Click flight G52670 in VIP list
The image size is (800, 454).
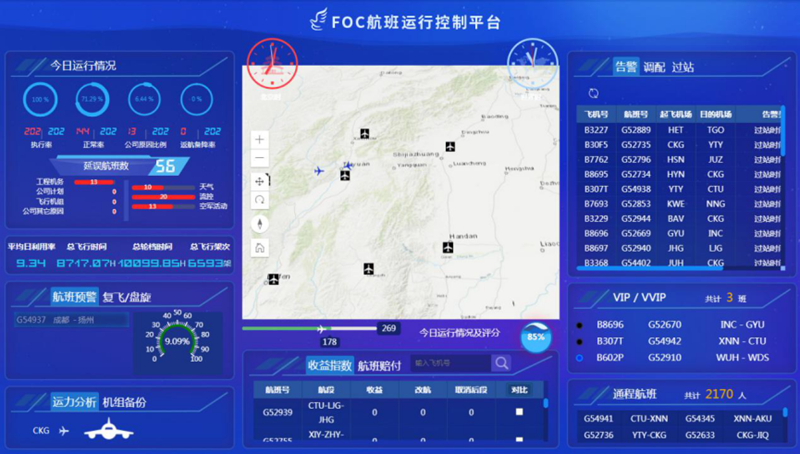(x=664, y=325)
